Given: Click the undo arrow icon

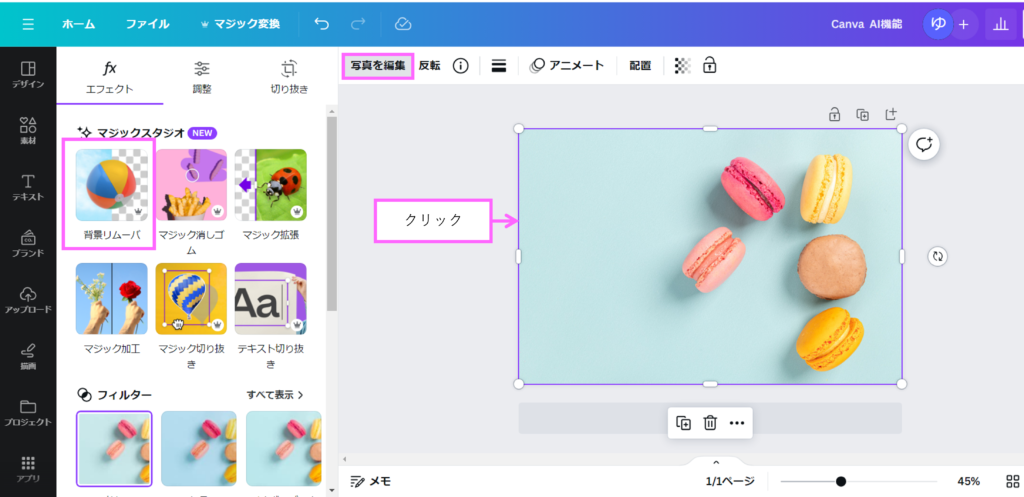Looking at the screenshot, I should point(321,24).
